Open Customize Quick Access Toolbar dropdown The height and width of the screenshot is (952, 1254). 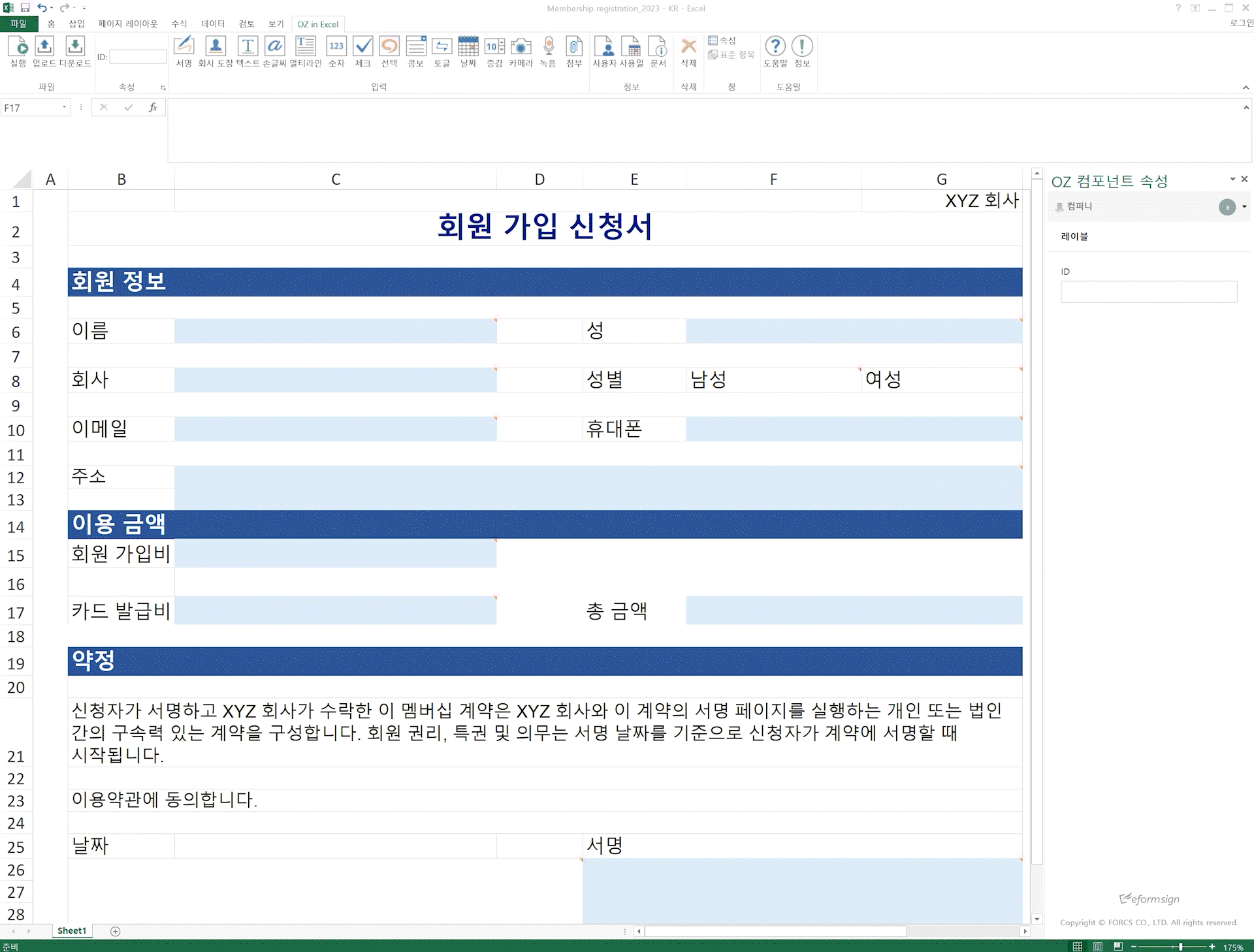point(84,8)
